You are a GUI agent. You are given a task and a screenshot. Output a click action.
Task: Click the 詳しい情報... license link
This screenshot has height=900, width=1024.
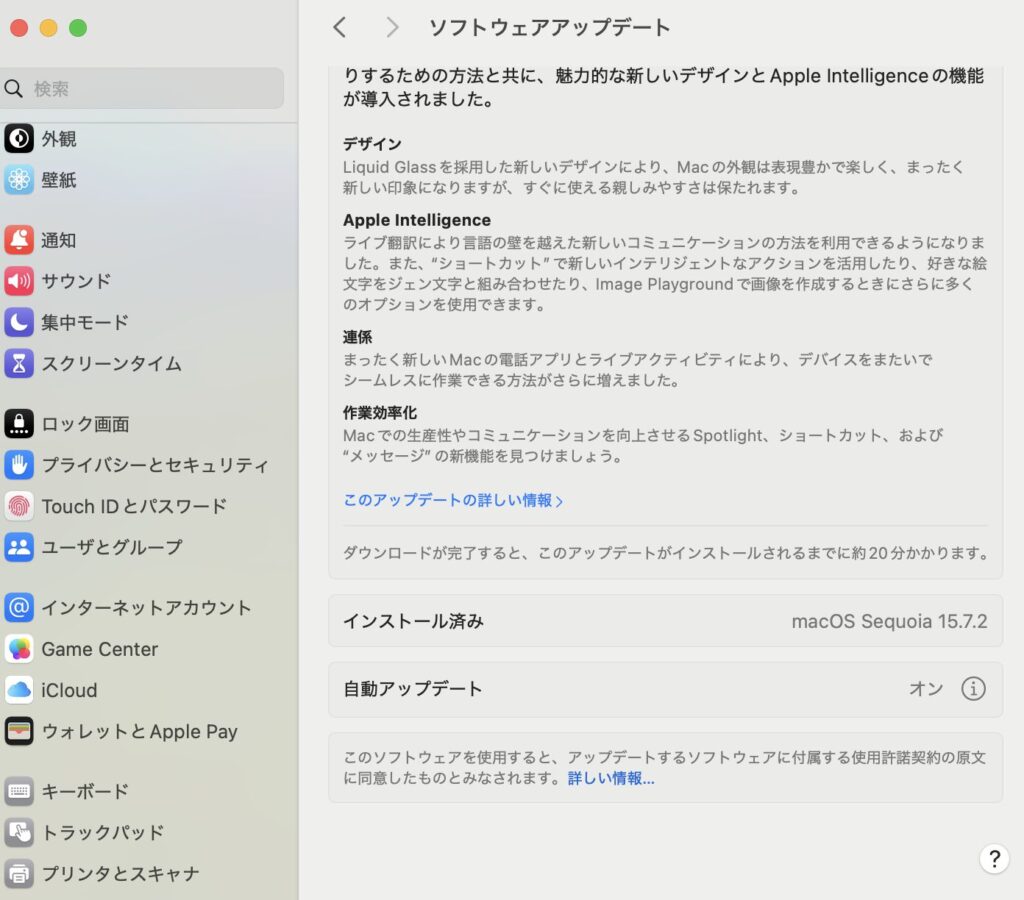[x=611, y=778]
